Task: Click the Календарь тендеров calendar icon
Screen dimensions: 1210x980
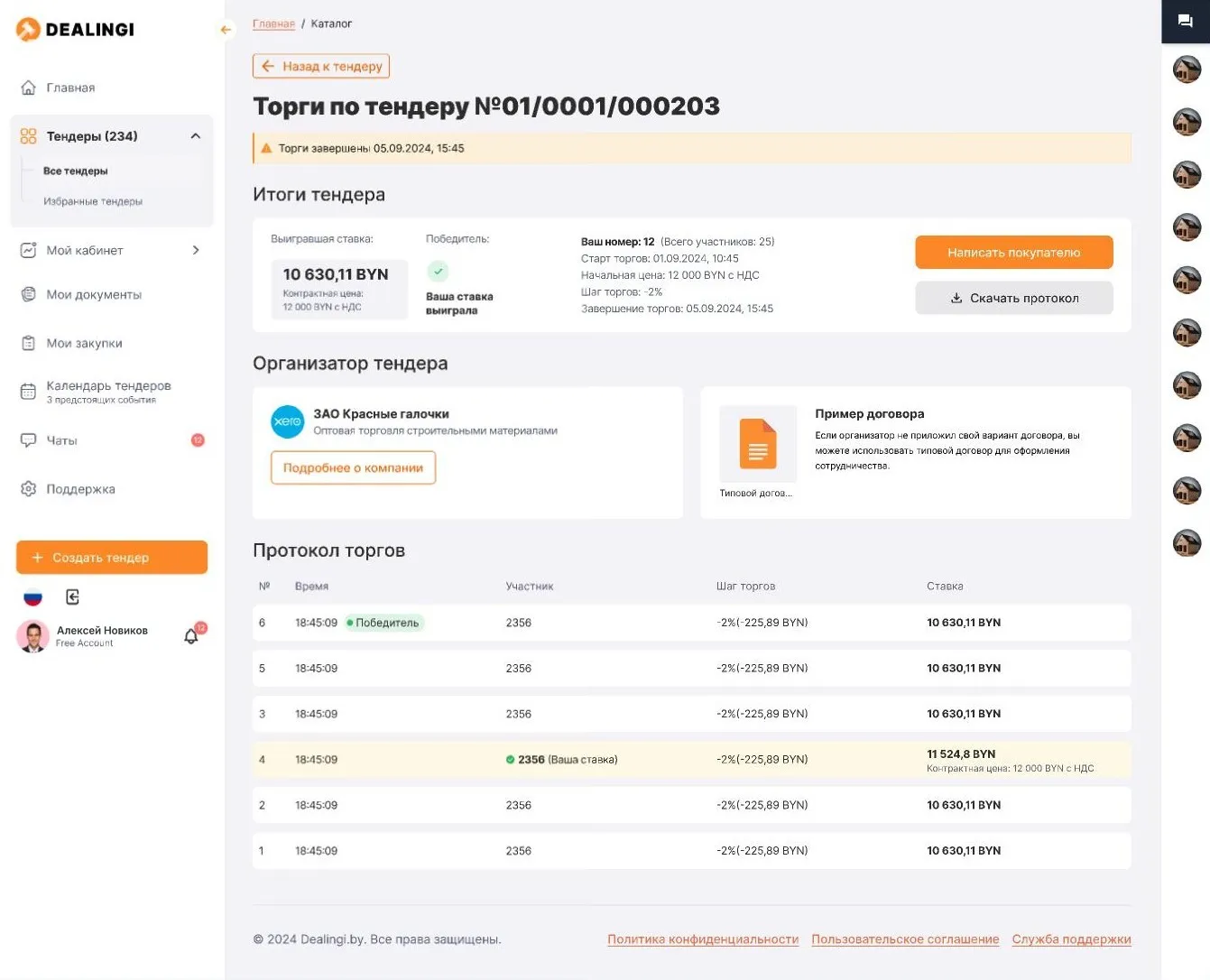Action: 29,391
